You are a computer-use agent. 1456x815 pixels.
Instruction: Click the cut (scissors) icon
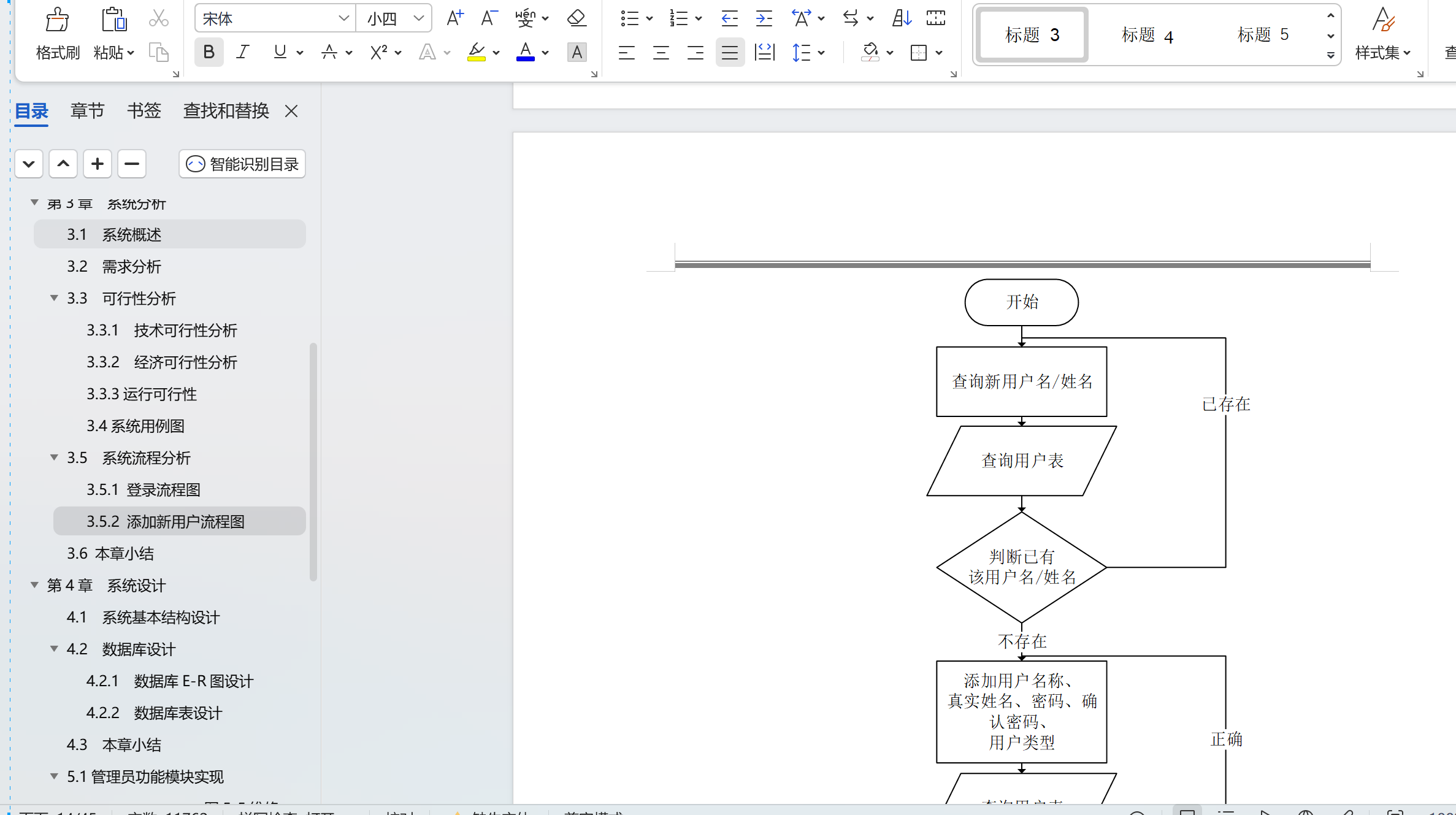[159, 18]
